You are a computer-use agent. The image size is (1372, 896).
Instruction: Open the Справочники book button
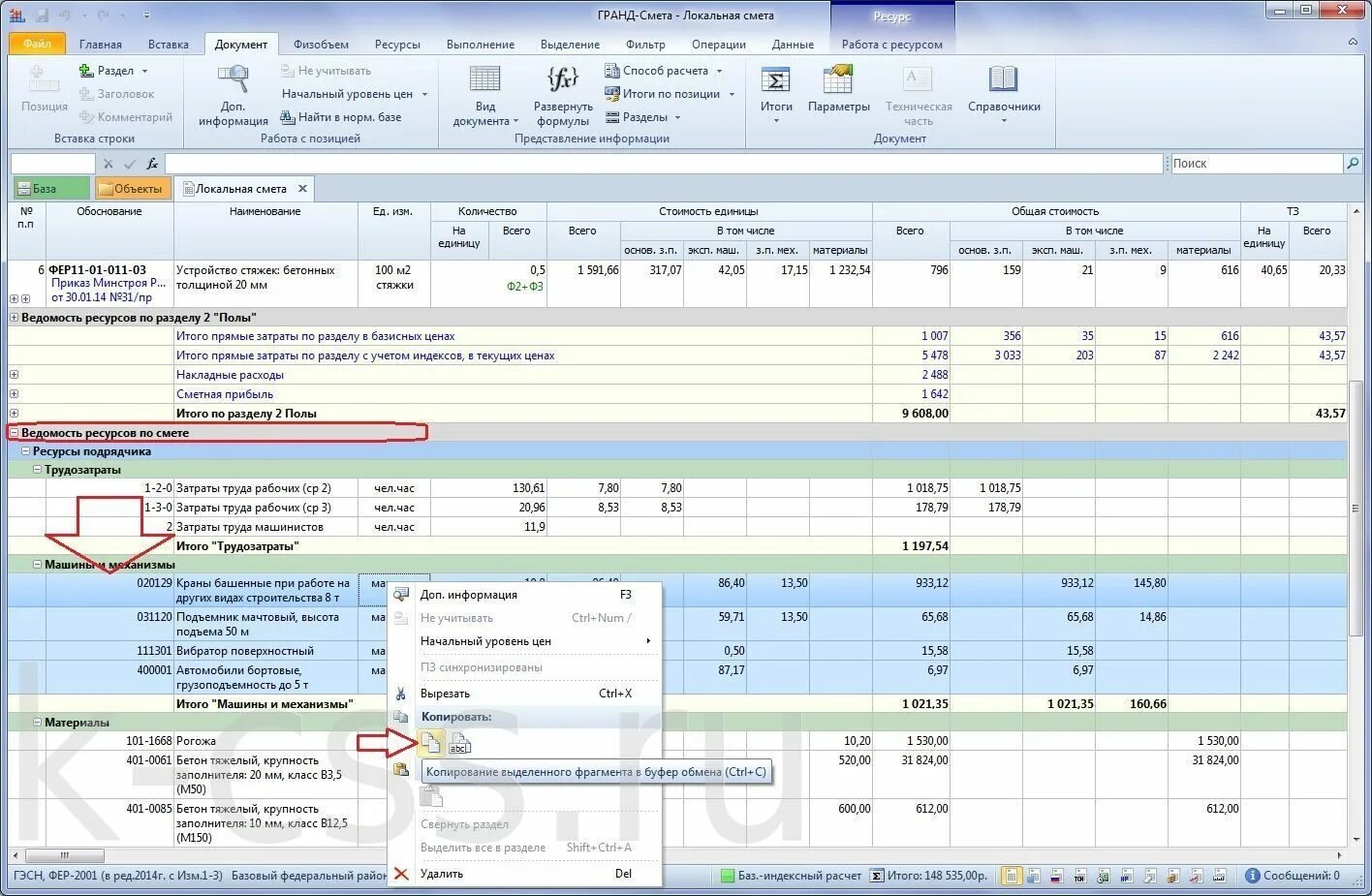point(1004,95)
